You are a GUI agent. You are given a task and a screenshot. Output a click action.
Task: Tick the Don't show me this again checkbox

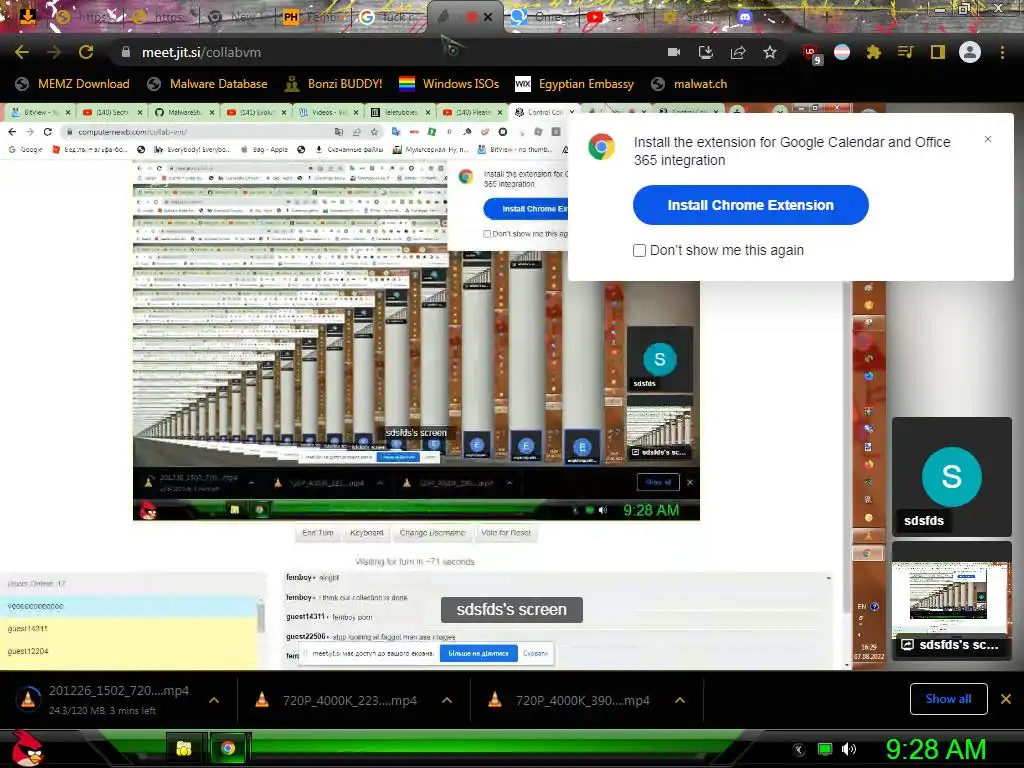coord(639,250)
